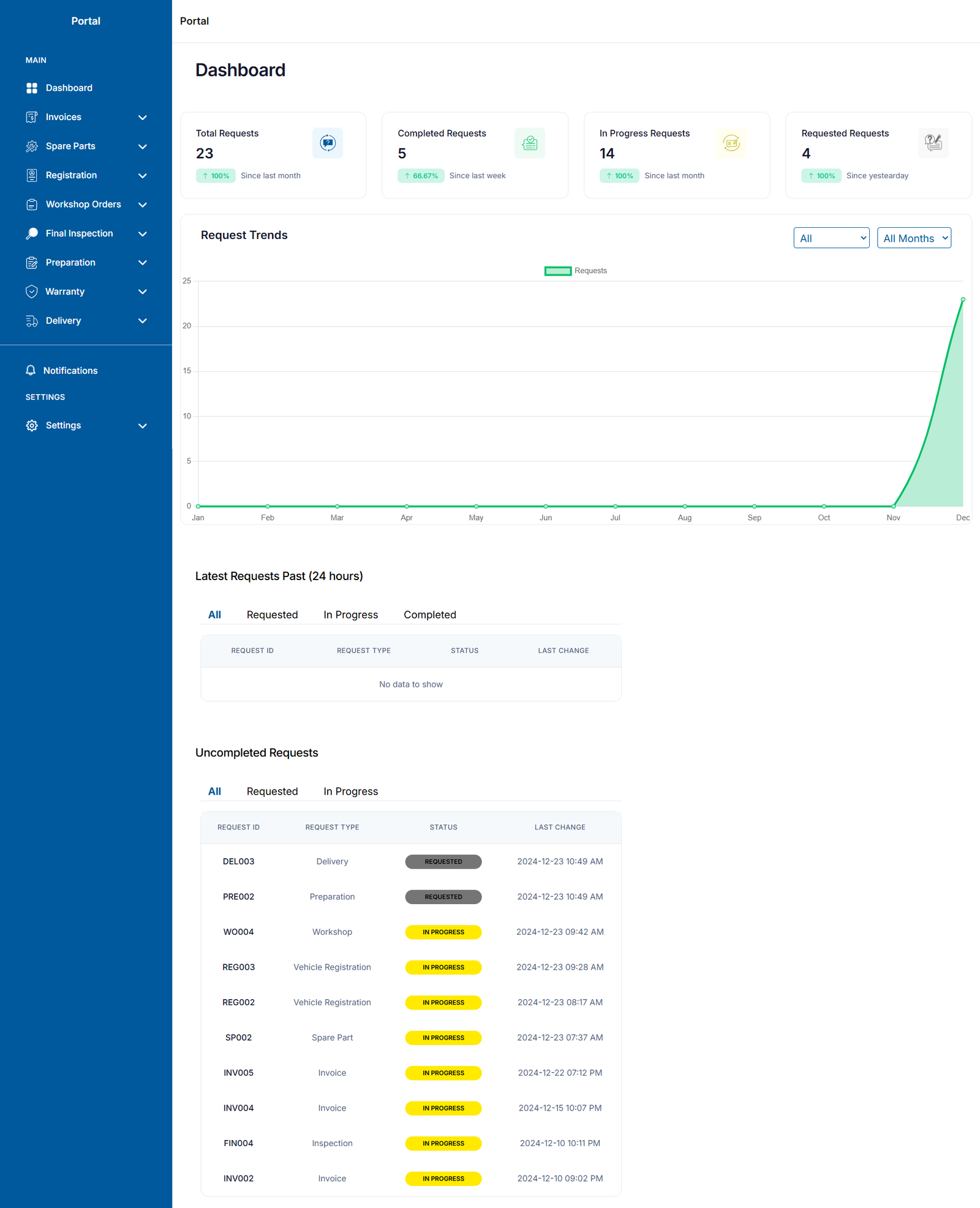Expand the Workshop Orders chevron
The width and height of the screenshot is (980, 1208).
143,205
